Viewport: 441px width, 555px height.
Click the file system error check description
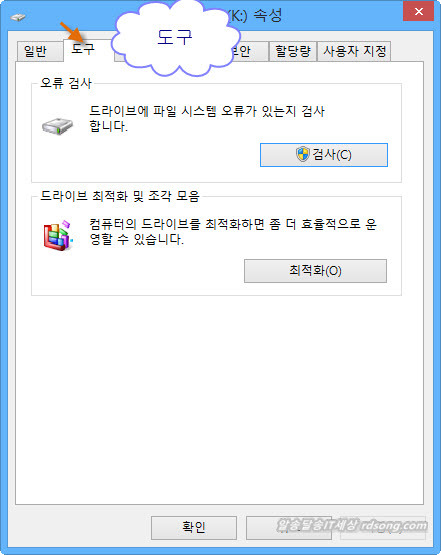(207, 119)
